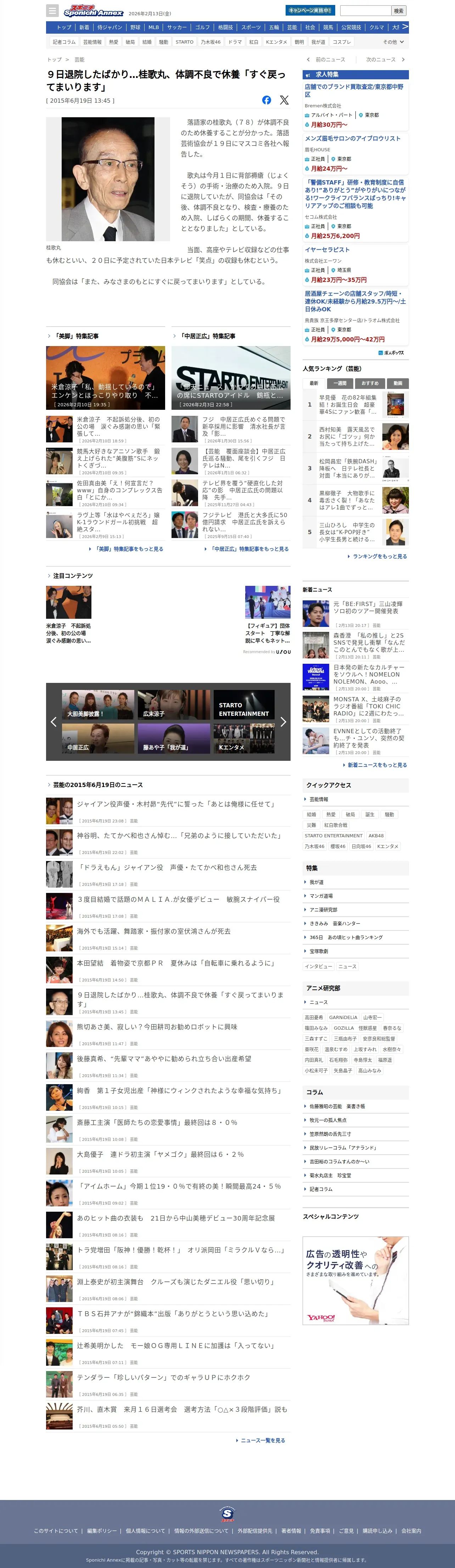Open carousel tile 大胆美脚披露！

(98, 705)
